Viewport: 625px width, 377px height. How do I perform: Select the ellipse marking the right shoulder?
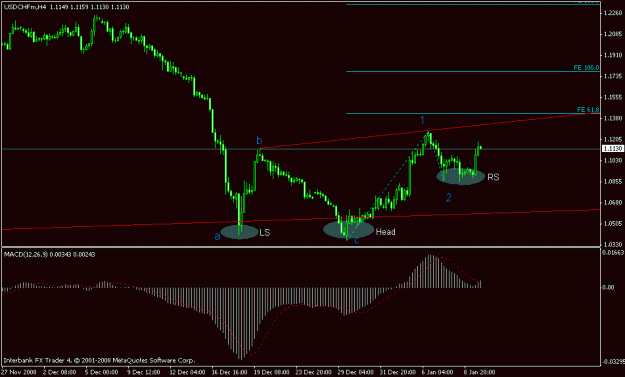click(461, 176)
